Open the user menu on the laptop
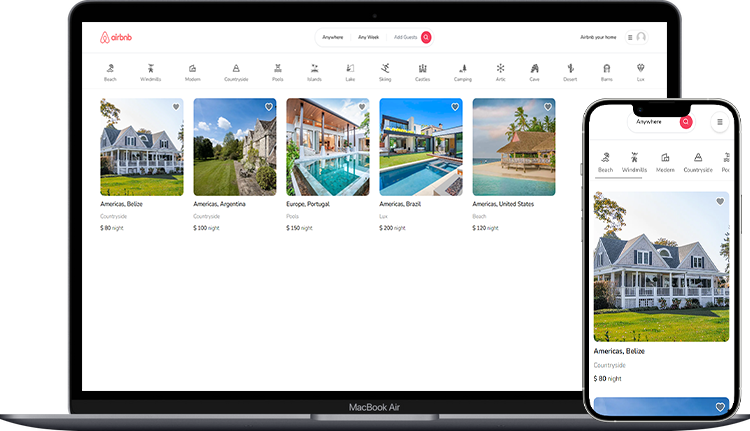750x431 pixels. (636, 37)
